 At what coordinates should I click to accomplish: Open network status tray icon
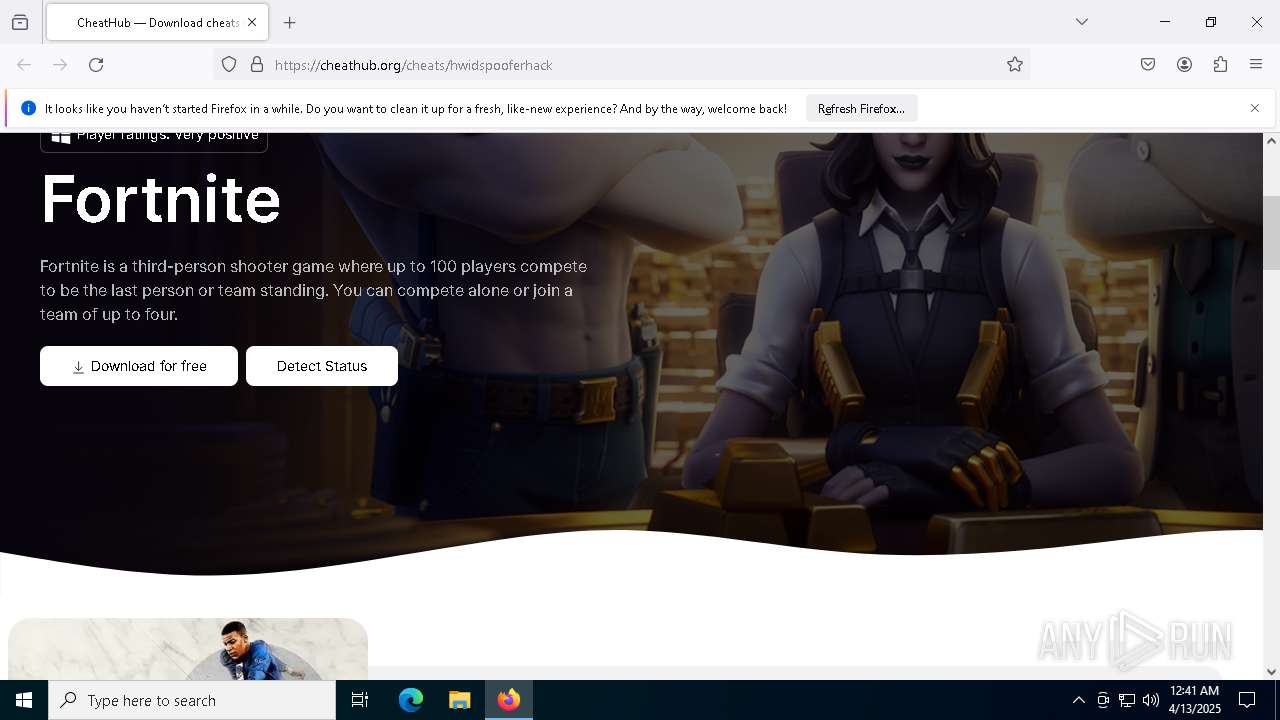(x=1127, y=700)
